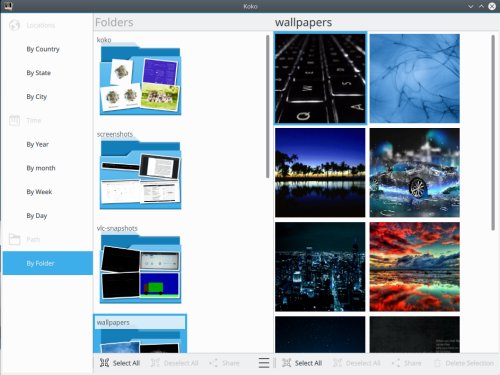Open the koko folder icon
The image size is (500, 375).
pyautogui.click(x=140, y=79)
